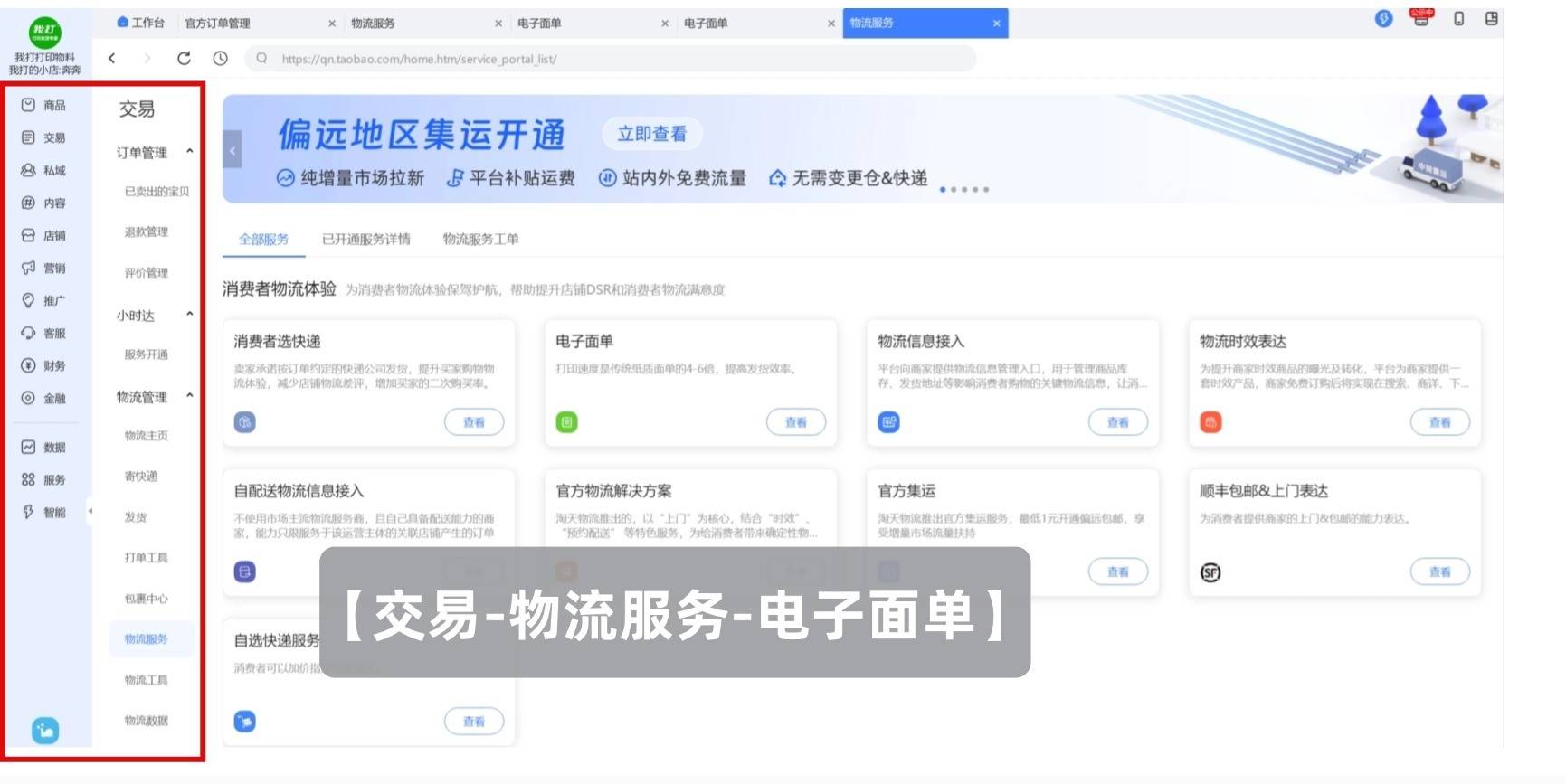Click the blue lightning icon in top bar

click(x=1383, y=18)
